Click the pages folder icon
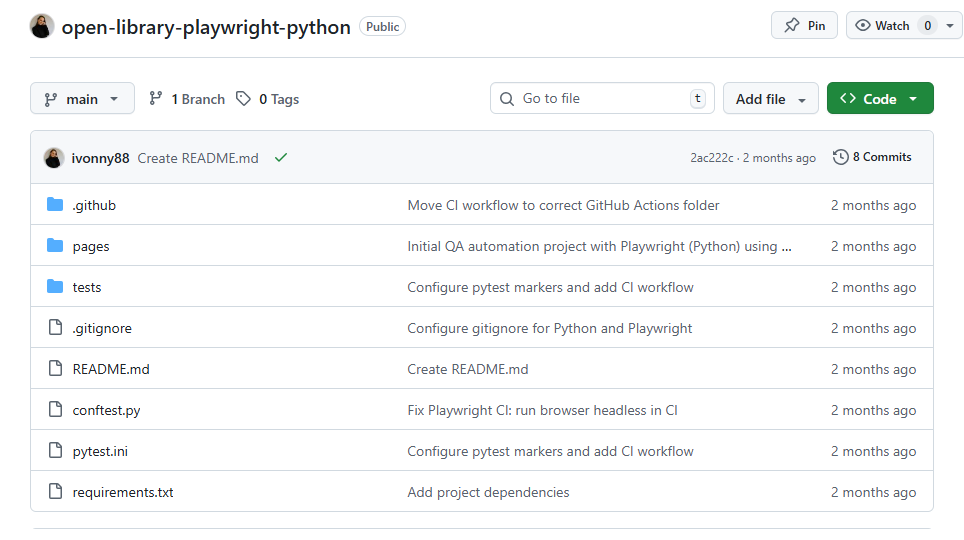This screenshot has width=964, height=540. (55, 245)
